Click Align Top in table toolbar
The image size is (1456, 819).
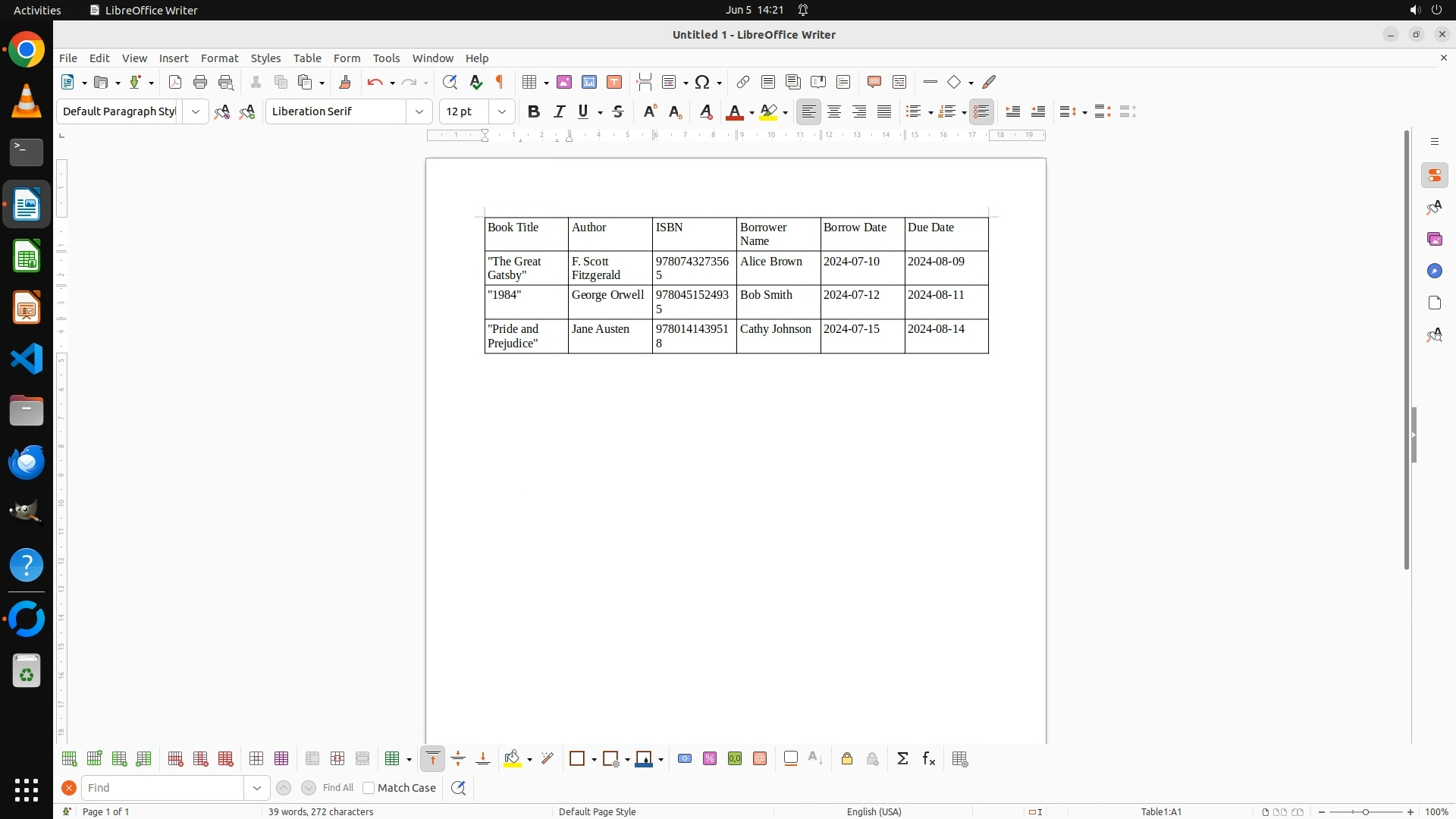coord(432,759)
